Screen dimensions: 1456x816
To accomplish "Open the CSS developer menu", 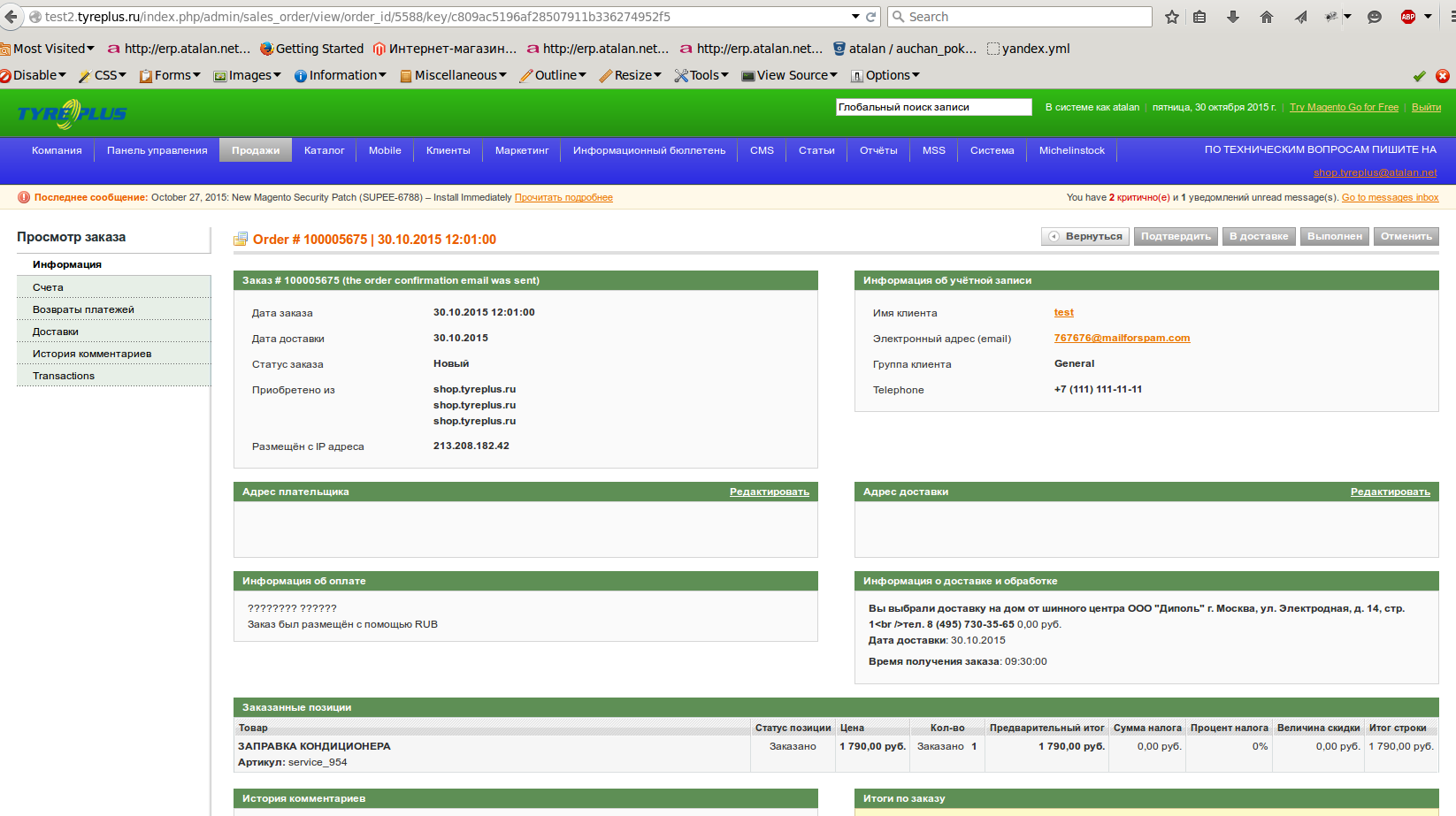I will coord(103,75).
